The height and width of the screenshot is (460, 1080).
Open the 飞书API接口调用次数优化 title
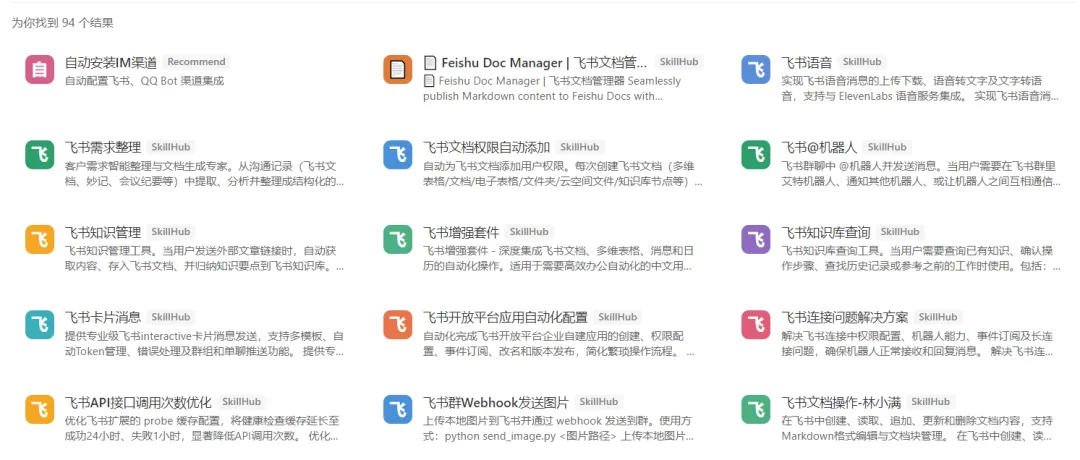[138, 402]
